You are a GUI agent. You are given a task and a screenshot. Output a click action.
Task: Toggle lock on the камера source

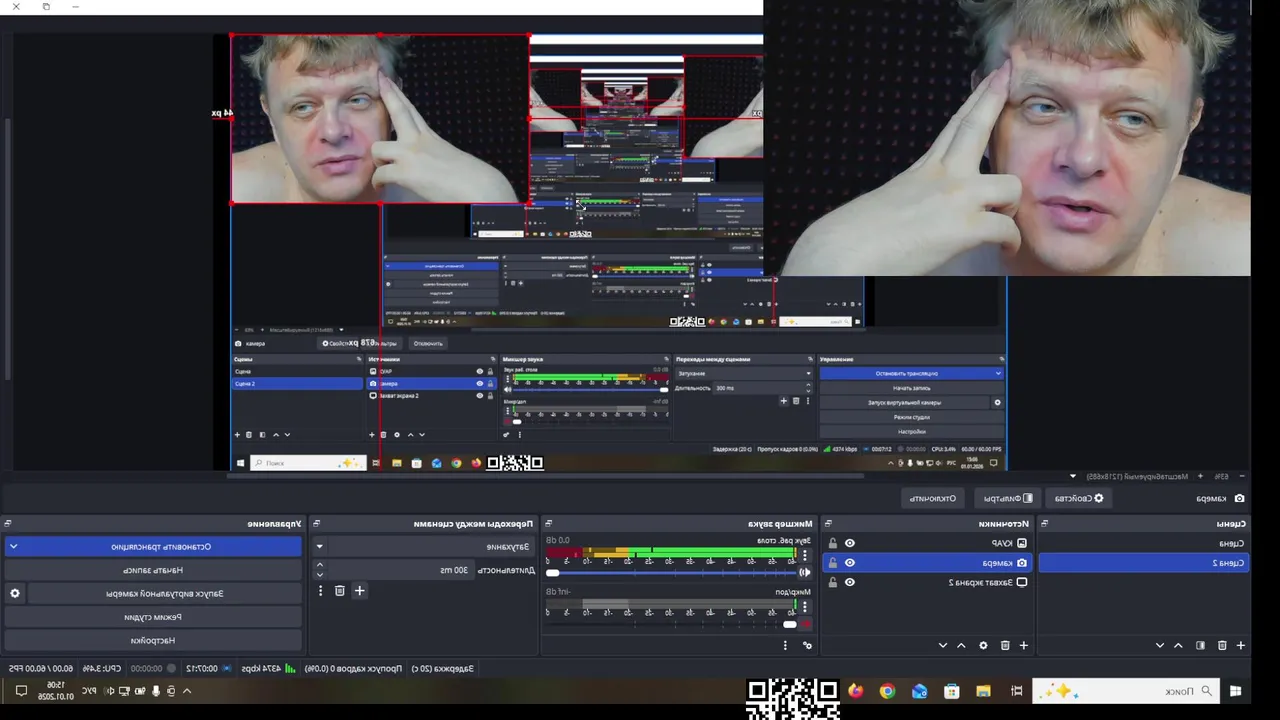833,563
